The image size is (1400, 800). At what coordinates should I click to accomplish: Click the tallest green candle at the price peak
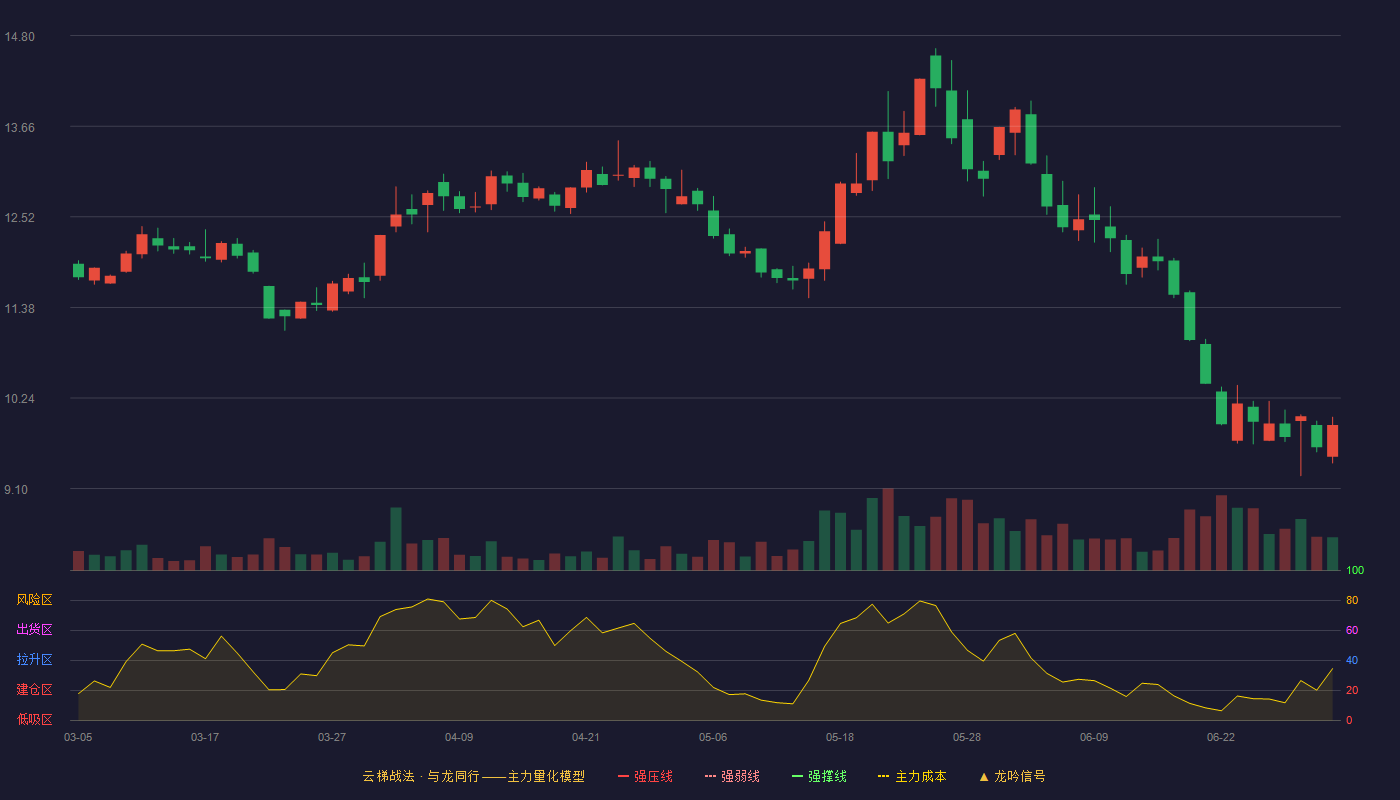(x=936, y=72)
